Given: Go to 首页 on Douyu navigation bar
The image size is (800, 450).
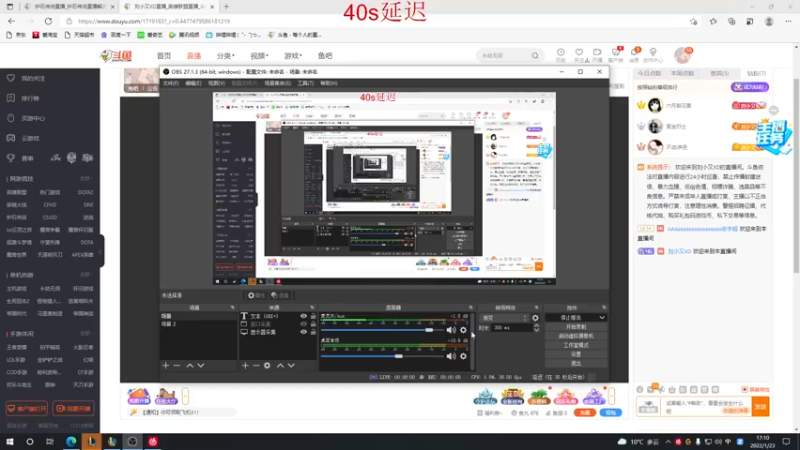Looking at the screenshot, I should coord(164,56).
